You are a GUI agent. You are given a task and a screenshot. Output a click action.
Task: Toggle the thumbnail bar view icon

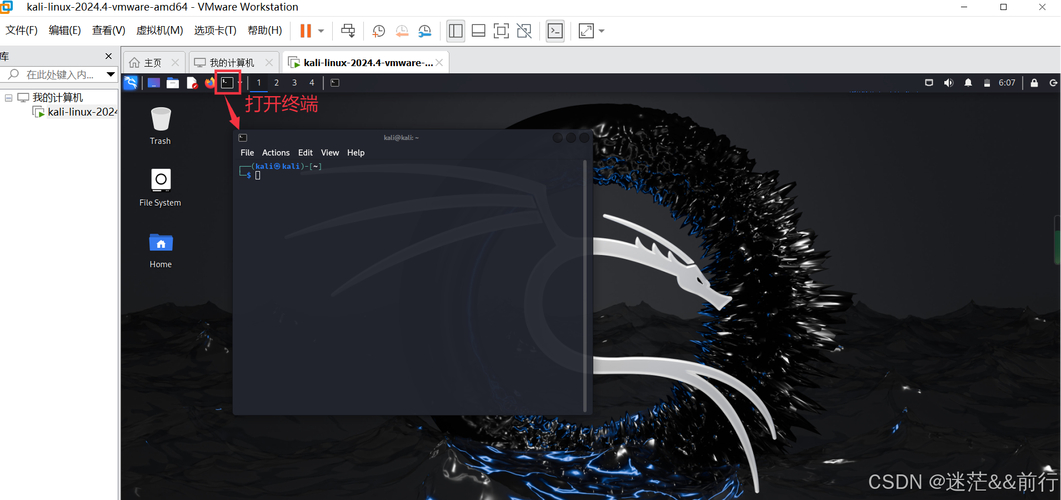pos(478,30)
